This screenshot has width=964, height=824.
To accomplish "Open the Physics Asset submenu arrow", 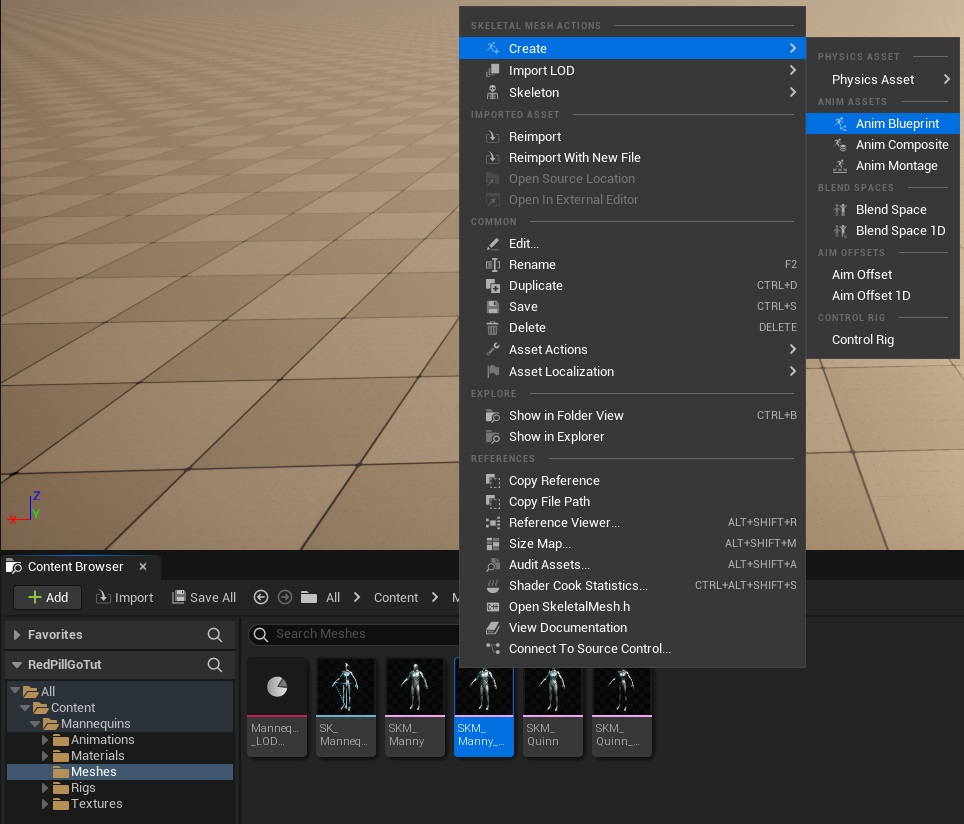I will tap(946, 80).
